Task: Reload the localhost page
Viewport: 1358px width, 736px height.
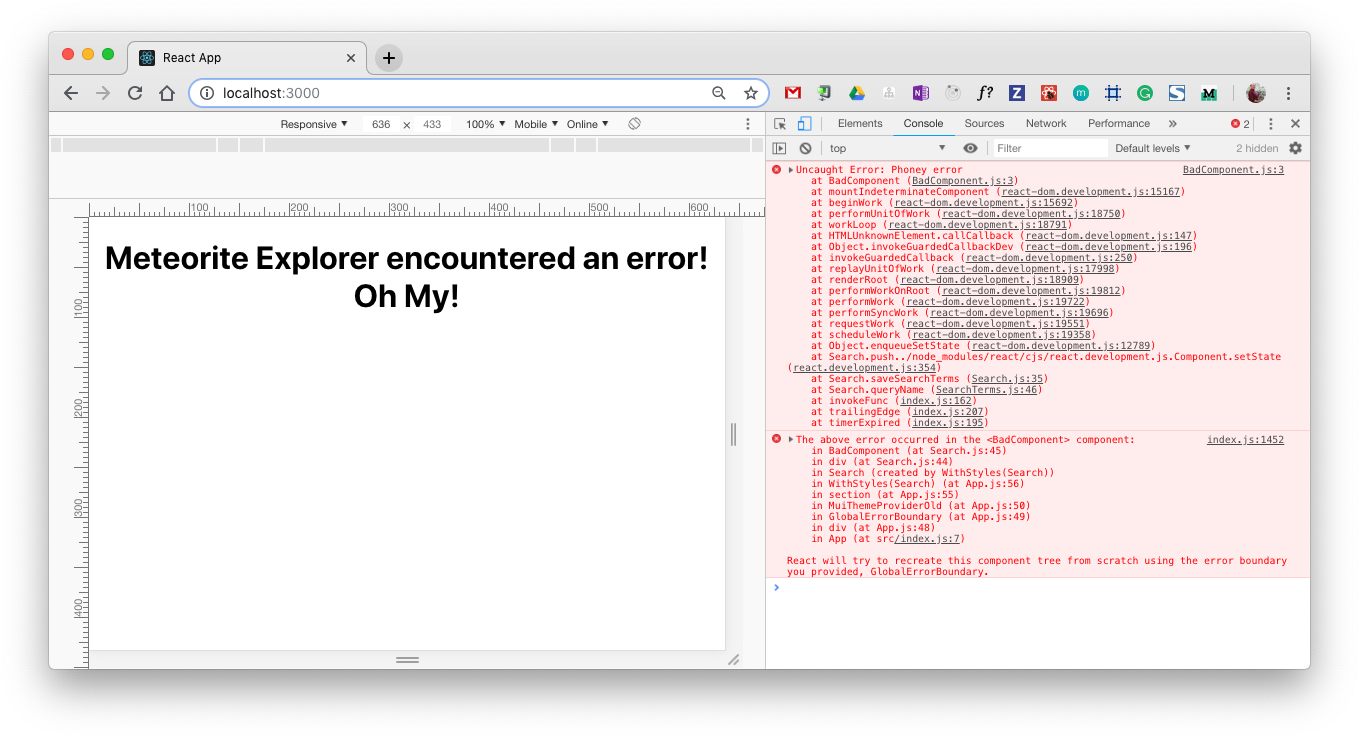Action: point(134,93)
